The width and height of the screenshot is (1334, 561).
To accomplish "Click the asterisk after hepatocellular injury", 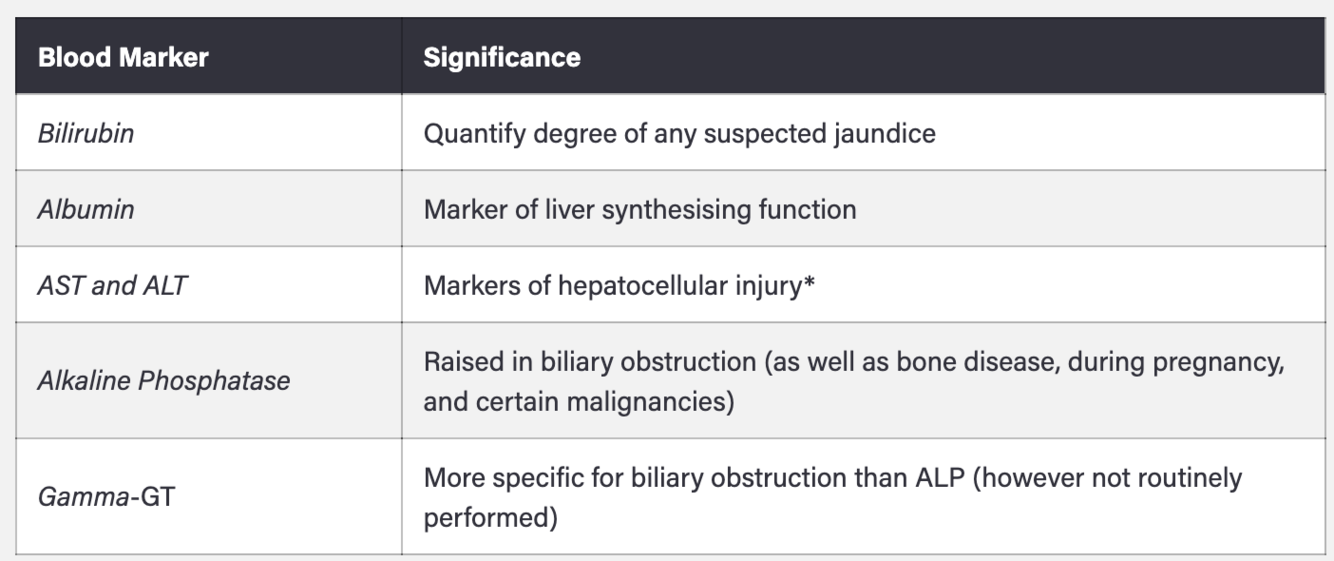I will click(x=809, y=282).
